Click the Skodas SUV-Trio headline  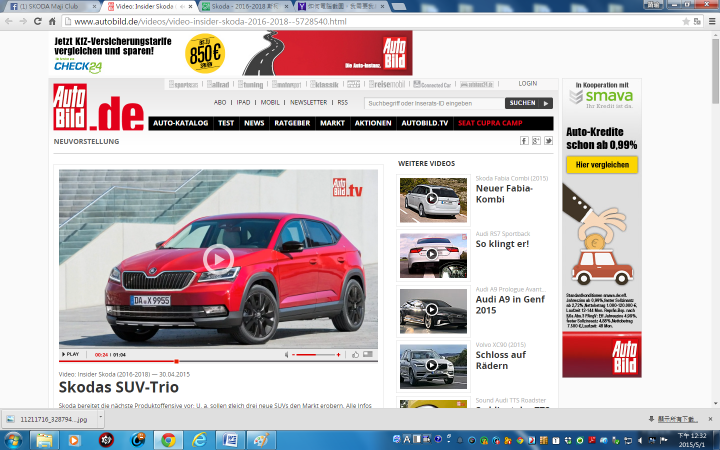click(x=118, y=387)
